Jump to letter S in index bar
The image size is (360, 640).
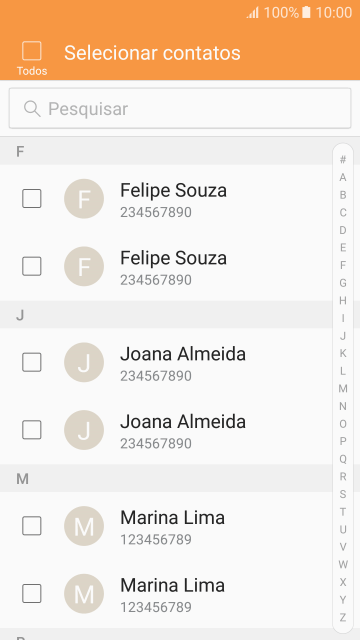click(343, 494)
